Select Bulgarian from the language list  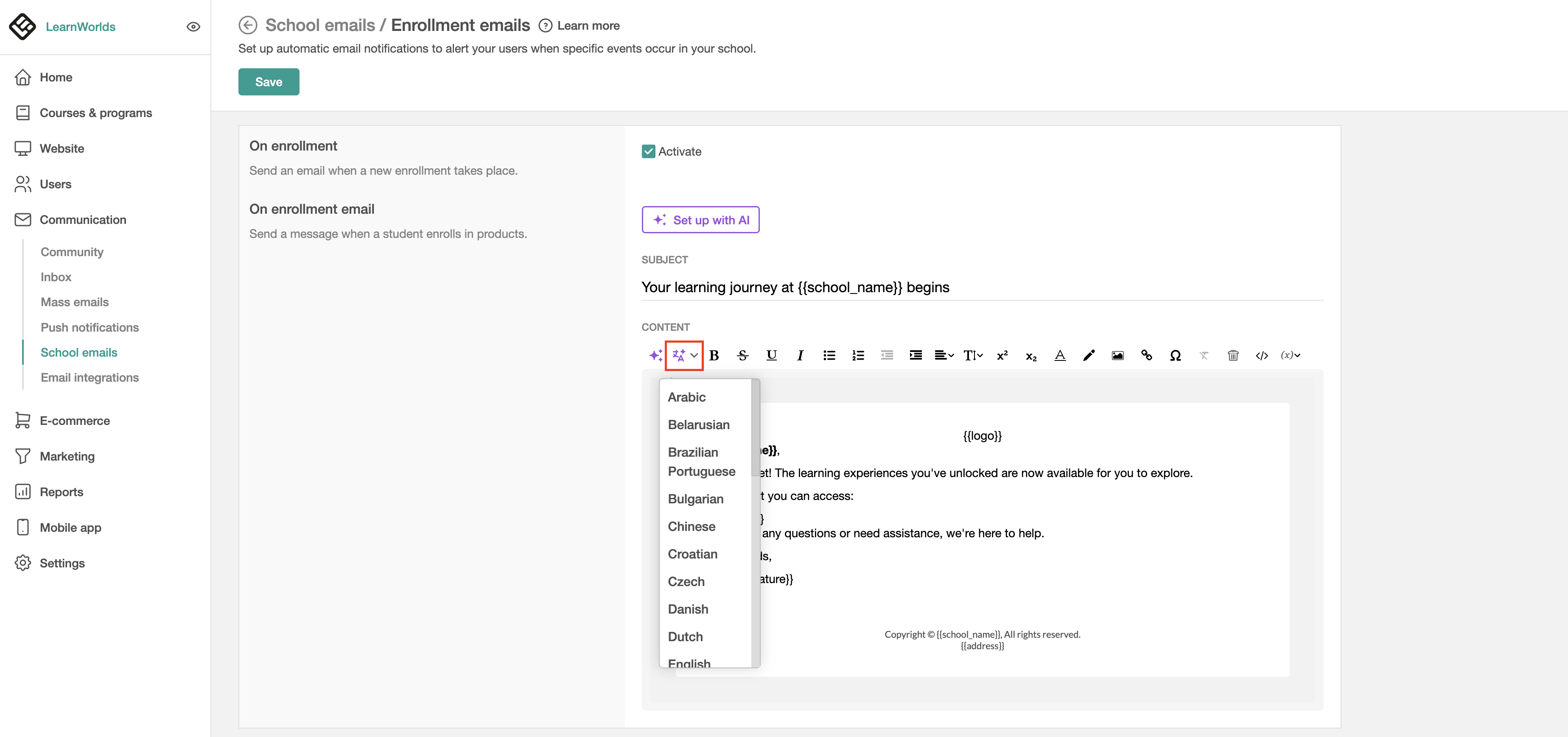(x=695, y=499)
